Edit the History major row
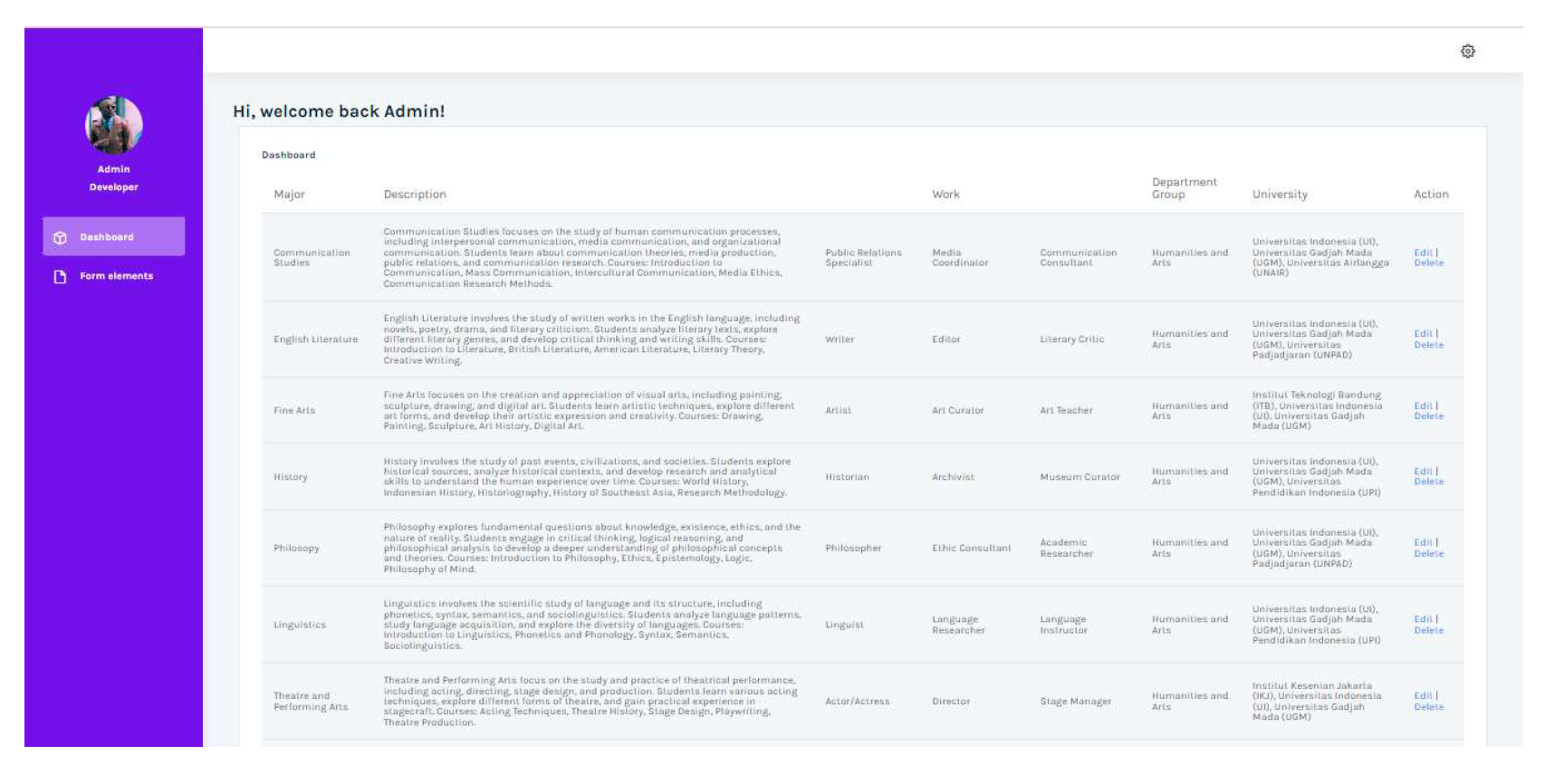Viewport: 1555px width, 784px height. coord(1423,472)
